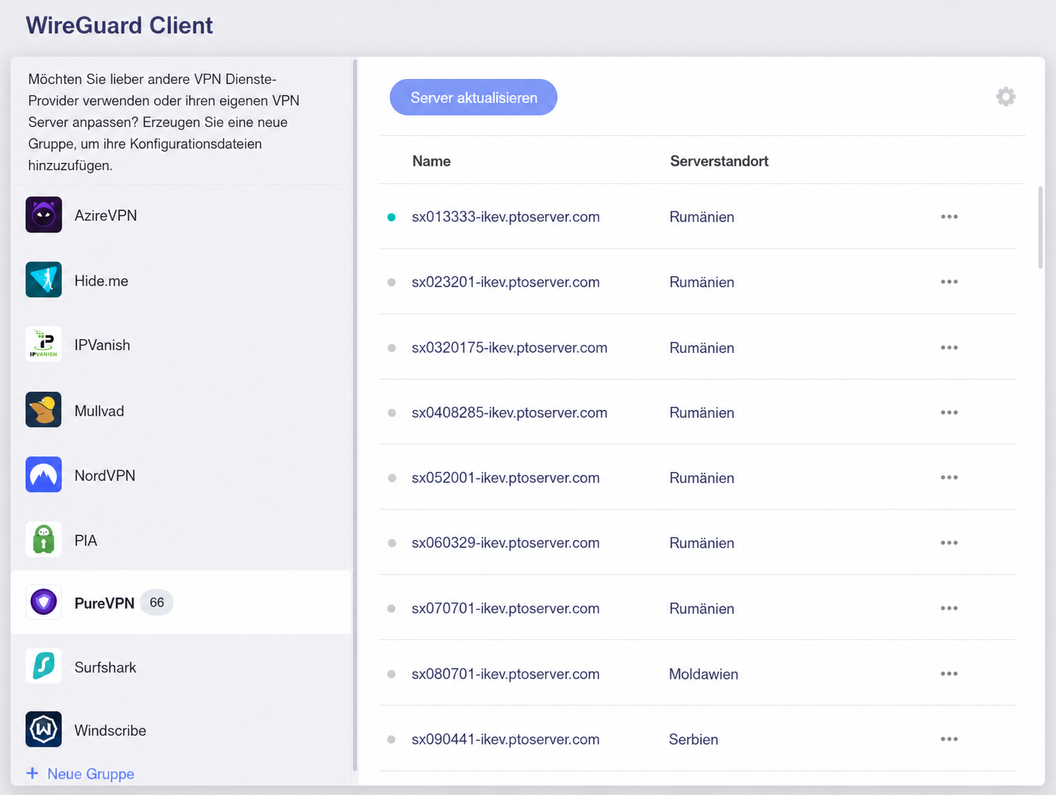Select server sx060329-ikev.ptoserver.com
The image size is (1056, 795).
(x=506, y=543)
